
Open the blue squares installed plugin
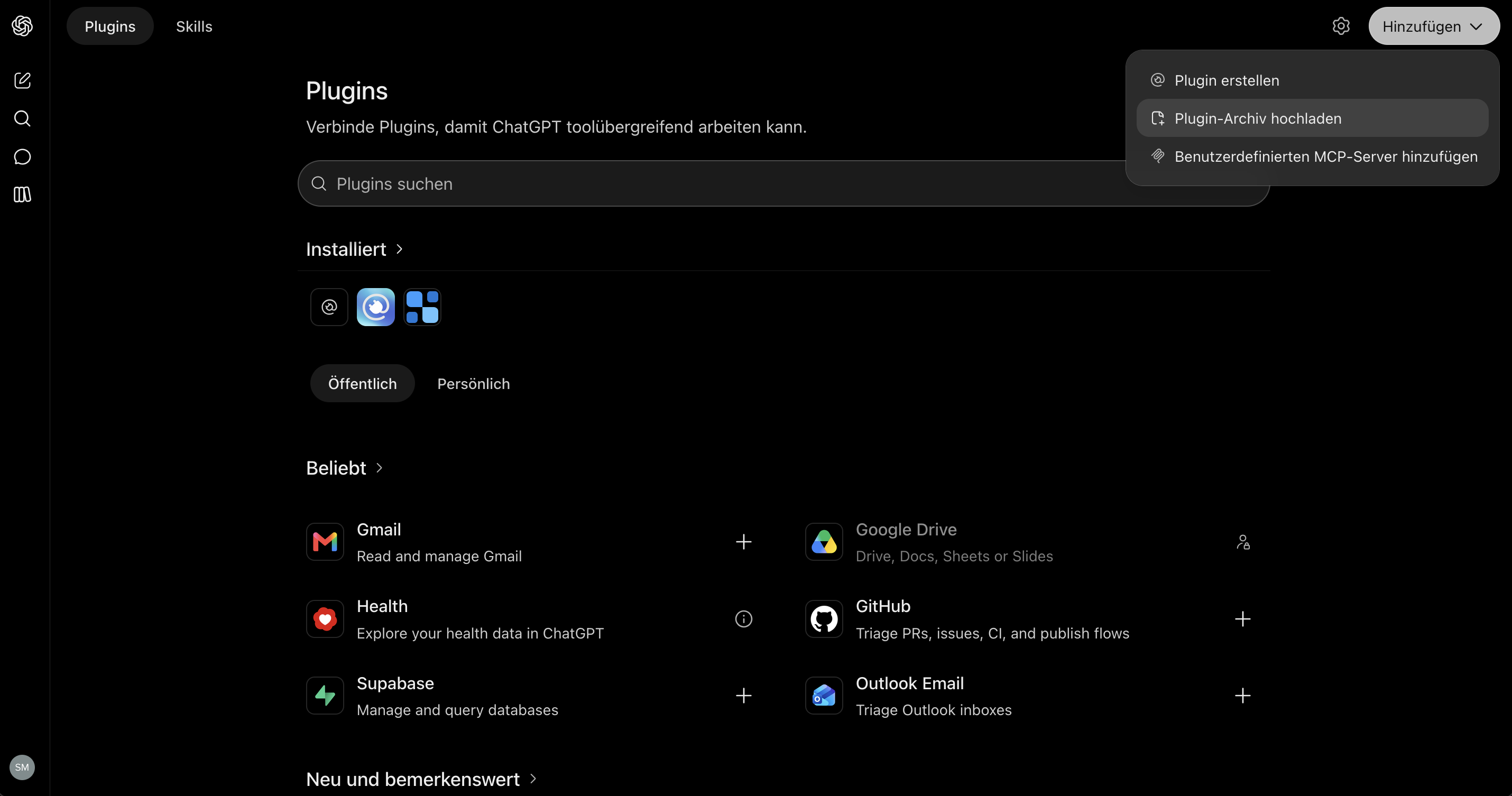(422, 307)
